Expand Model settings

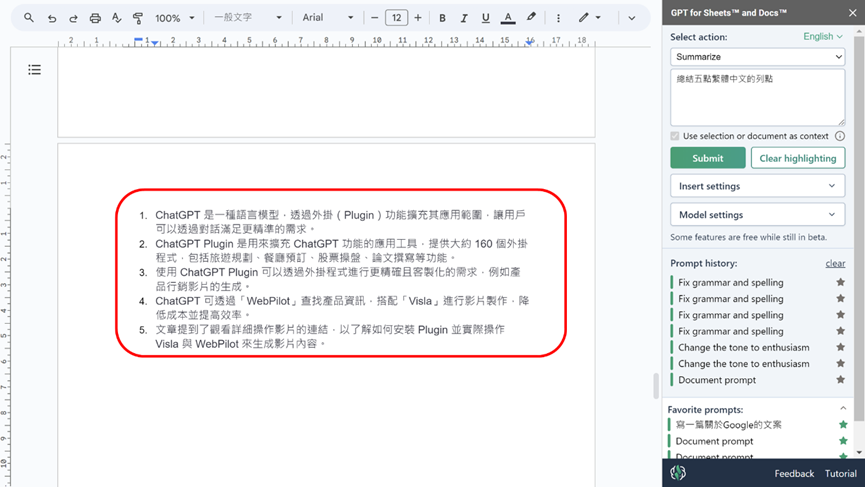click(757, 215)
